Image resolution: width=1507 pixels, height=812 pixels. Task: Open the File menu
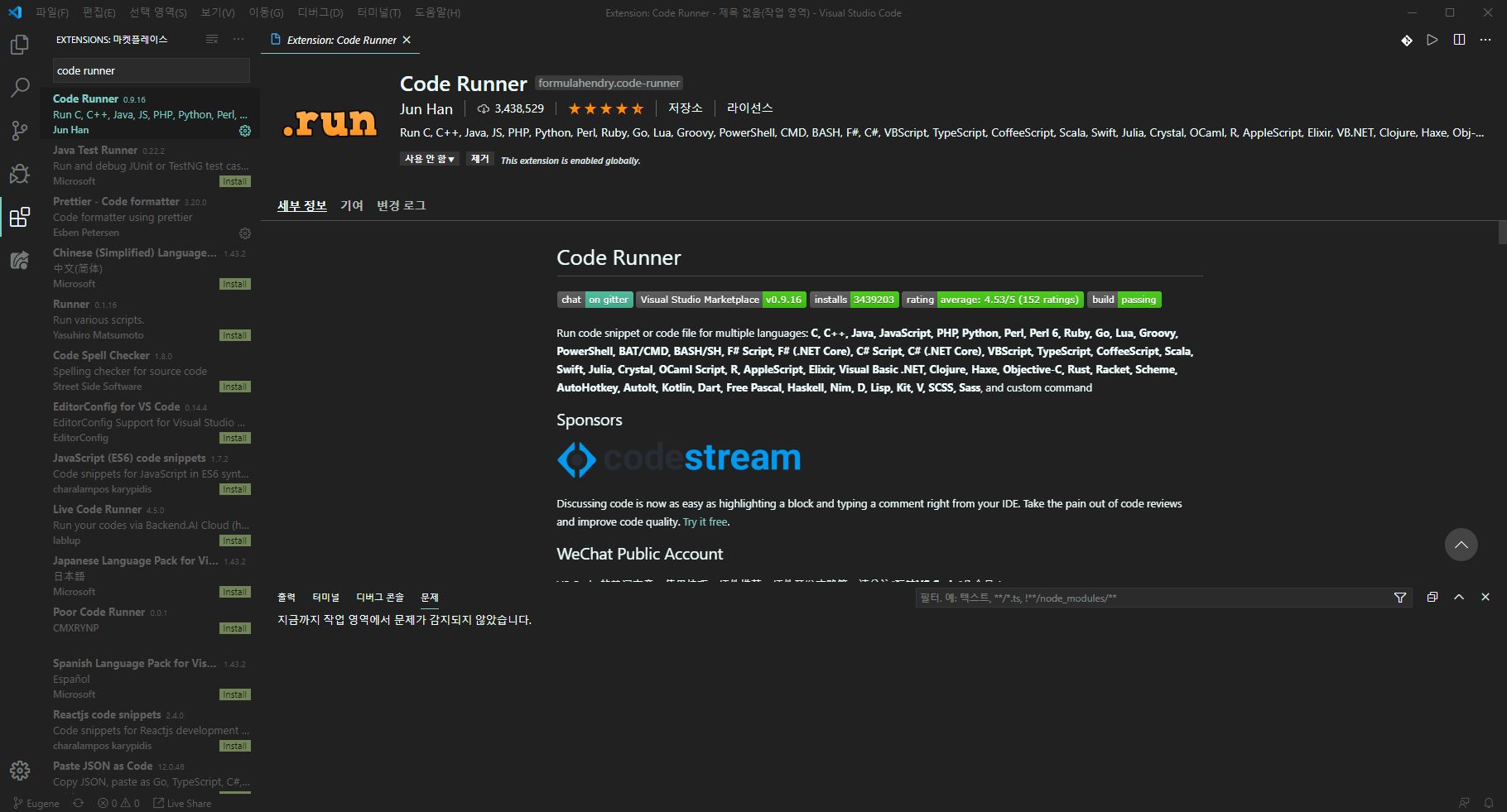tap(52, 12)
